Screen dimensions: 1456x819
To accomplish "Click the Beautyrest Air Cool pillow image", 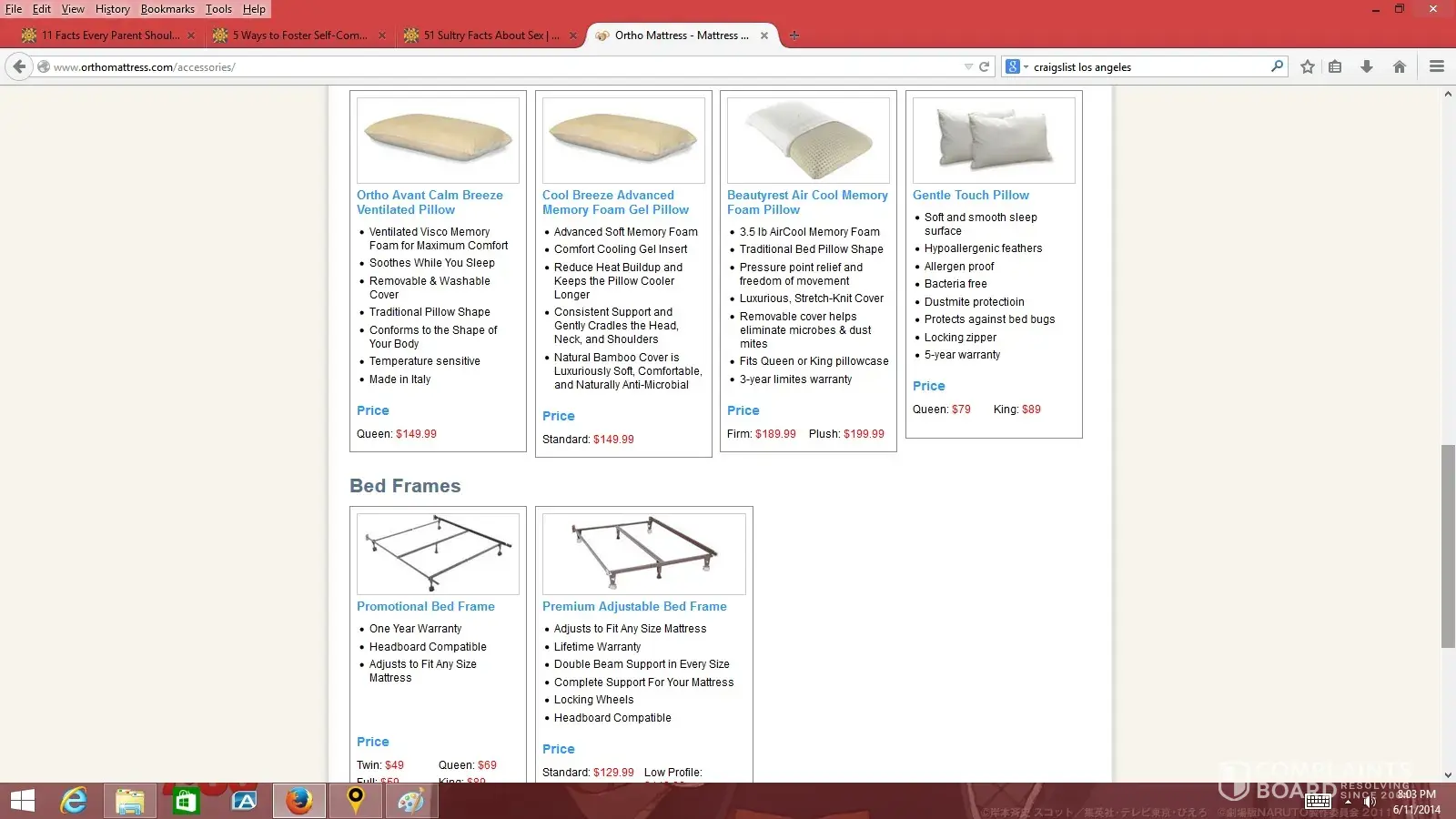I will point(808,140).
